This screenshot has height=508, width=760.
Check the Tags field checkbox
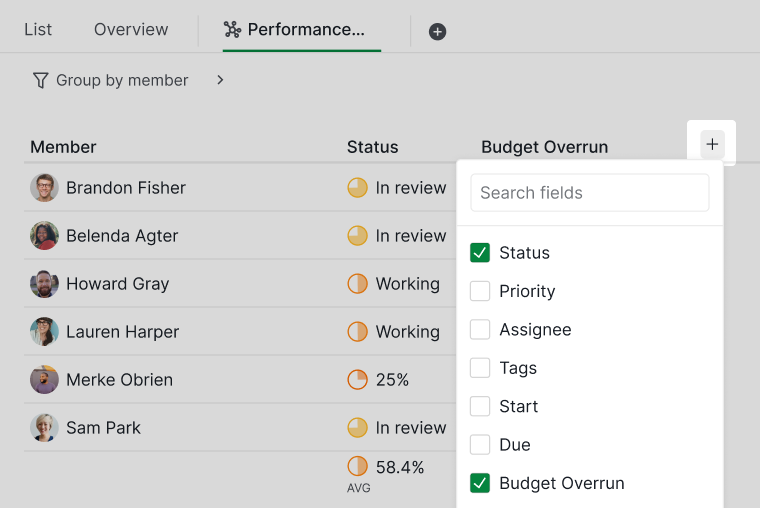coord(480,368)
